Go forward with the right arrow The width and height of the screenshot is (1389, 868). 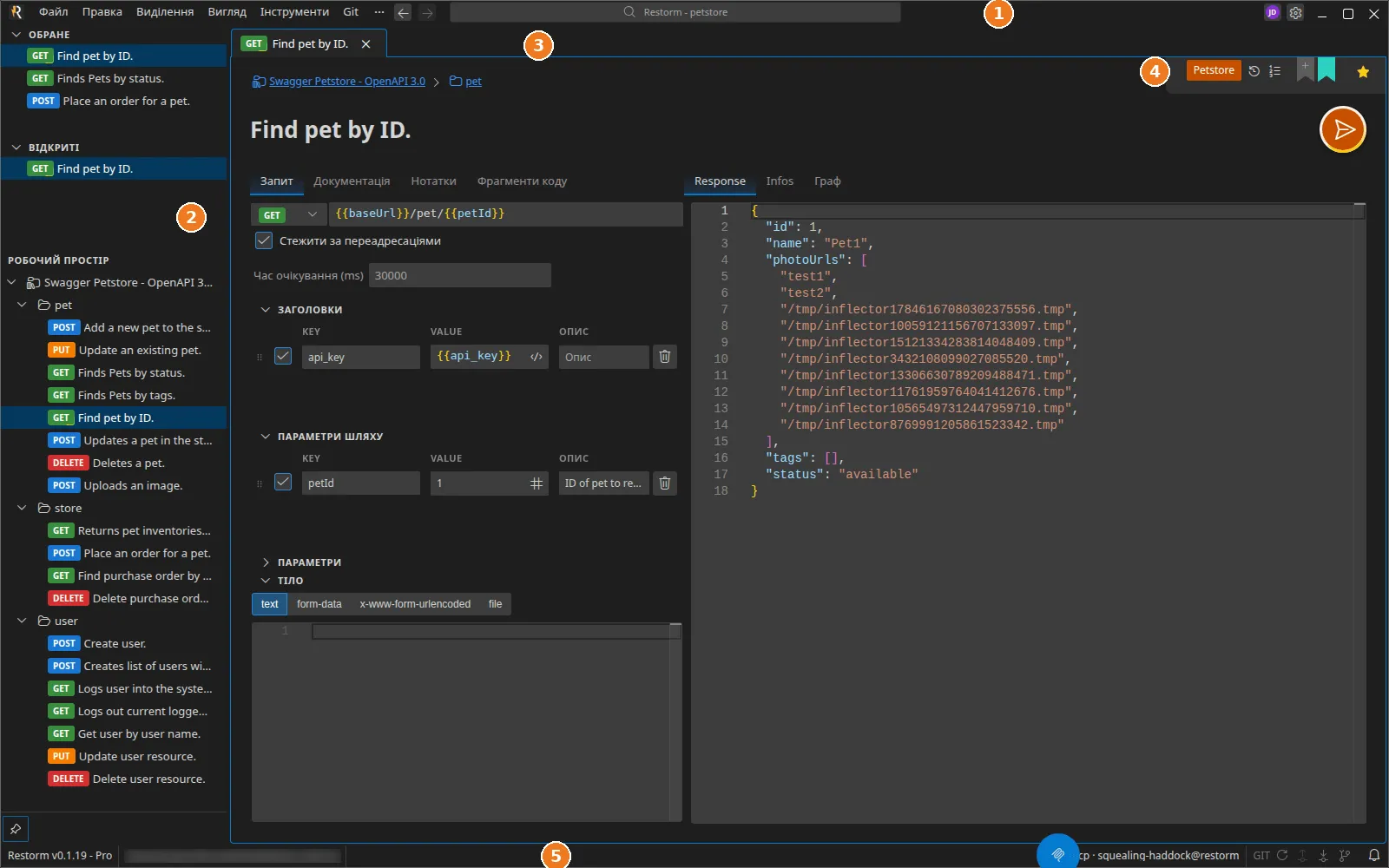427,13
